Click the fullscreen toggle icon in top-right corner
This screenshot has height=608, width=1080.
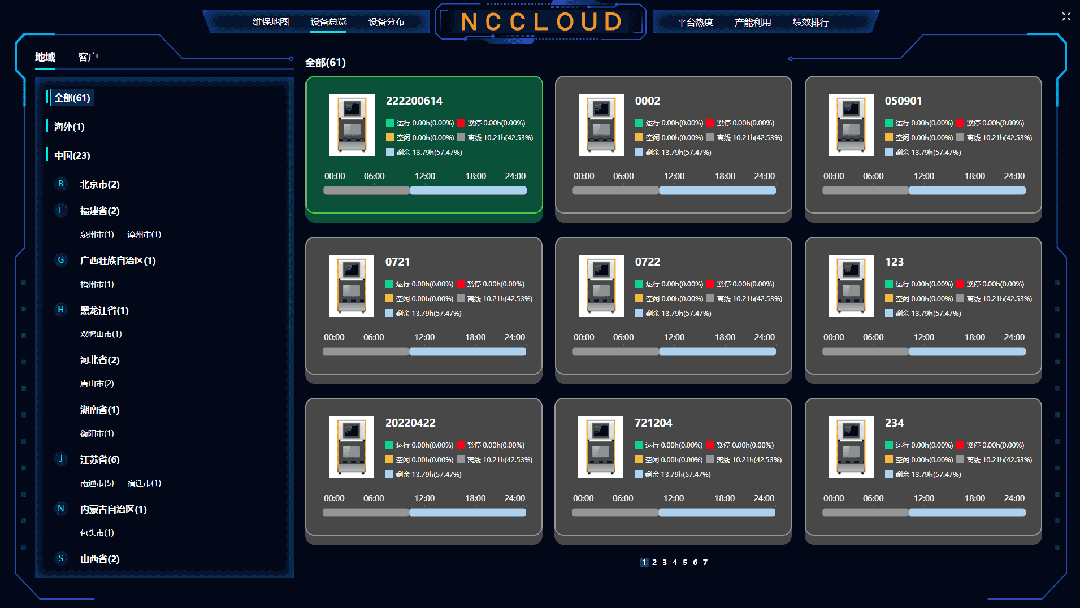point(1065,15)
